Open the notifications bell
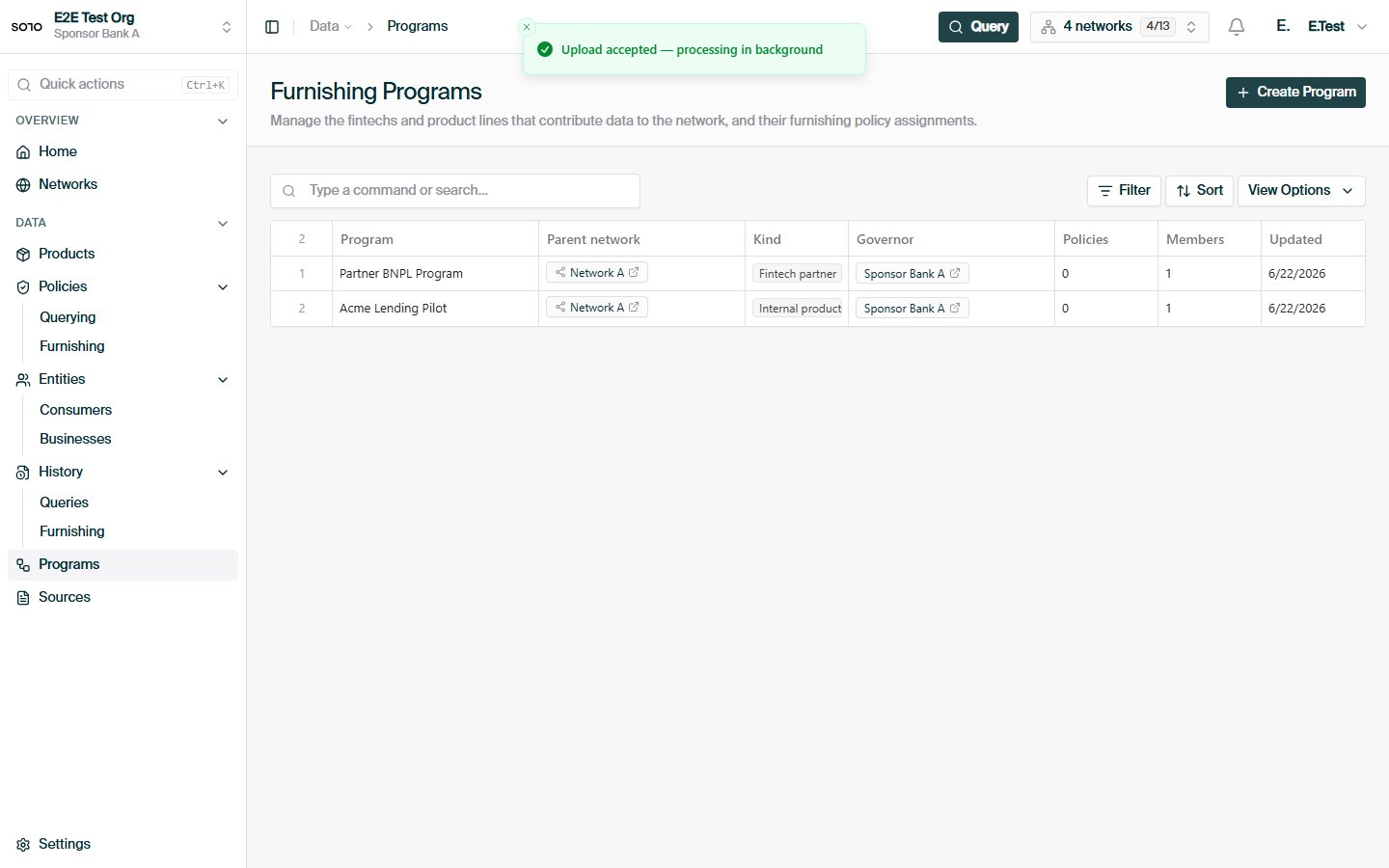 1237,27
